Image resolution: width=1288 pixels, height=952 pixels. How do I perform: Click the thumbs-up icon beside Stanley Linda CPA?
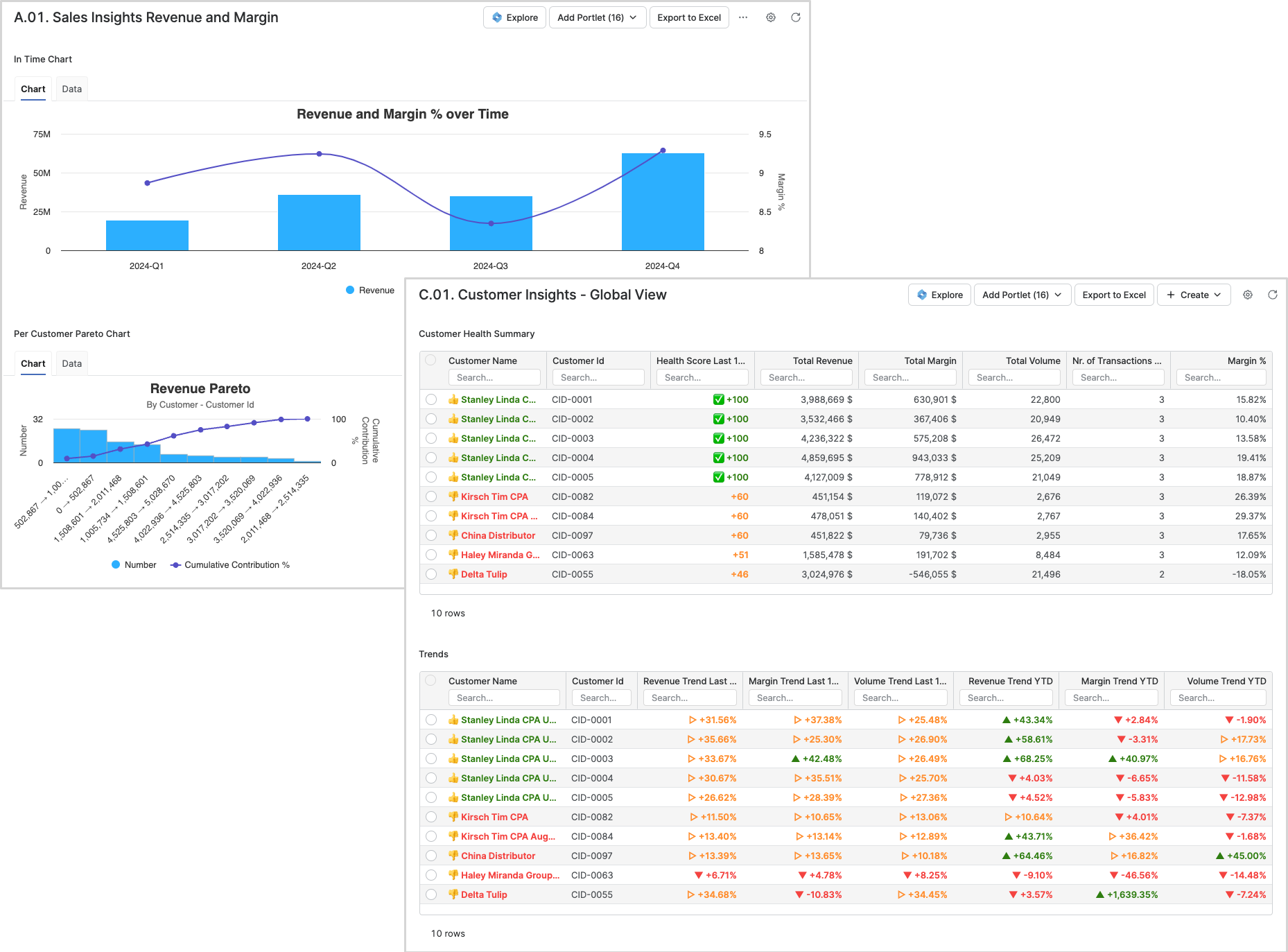[x=453, y=399]
